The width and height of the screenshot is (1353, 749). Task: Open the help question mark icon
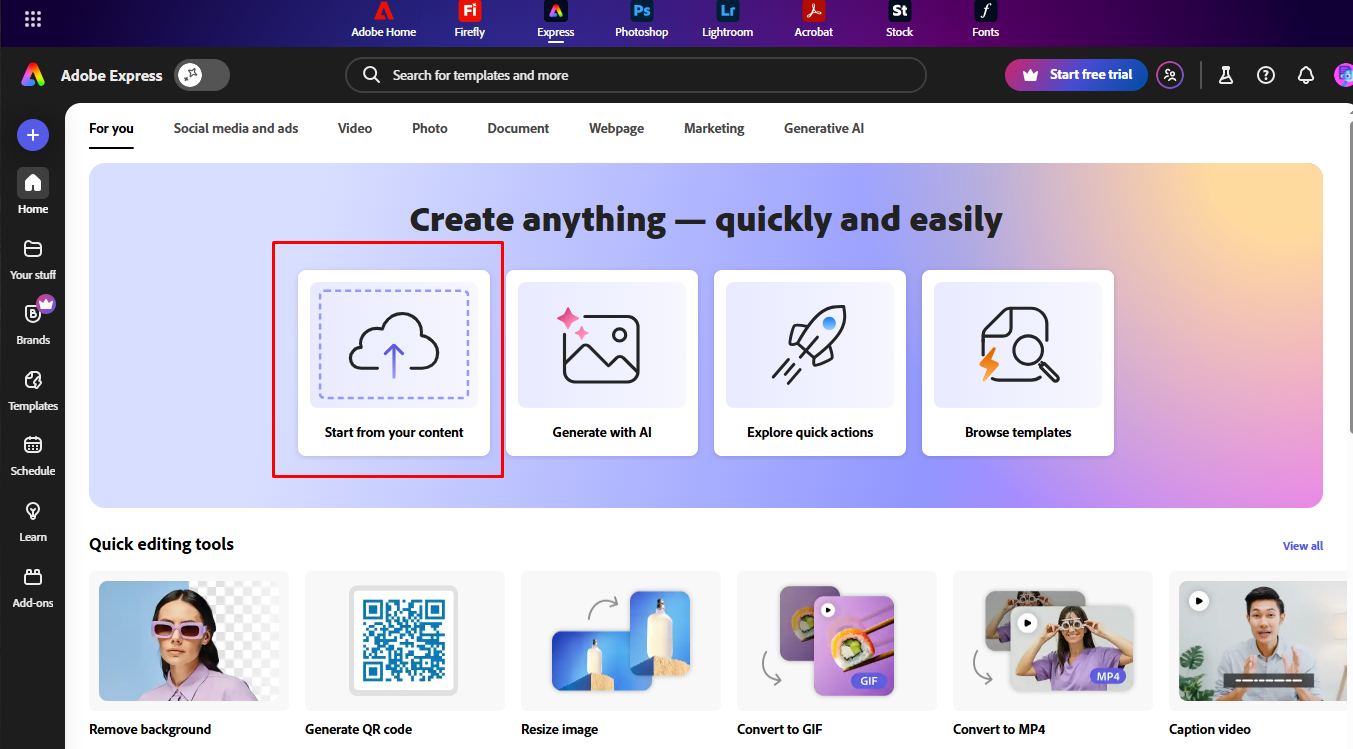tap(1266, 75)
